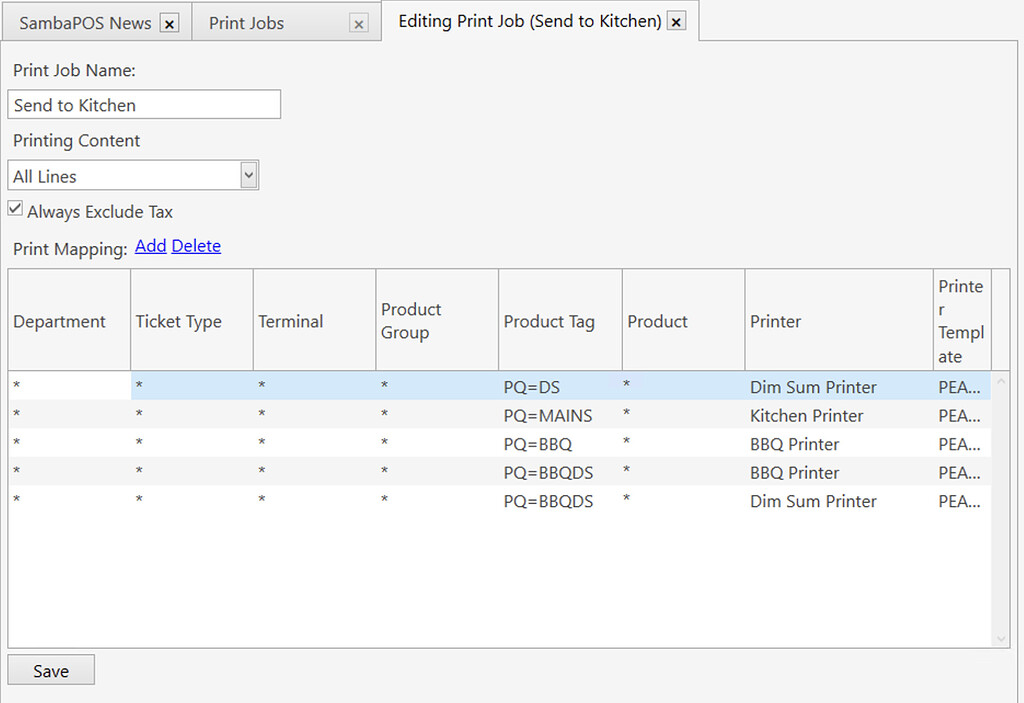Open the Printing Content dropdown

[x=249, y=176]
